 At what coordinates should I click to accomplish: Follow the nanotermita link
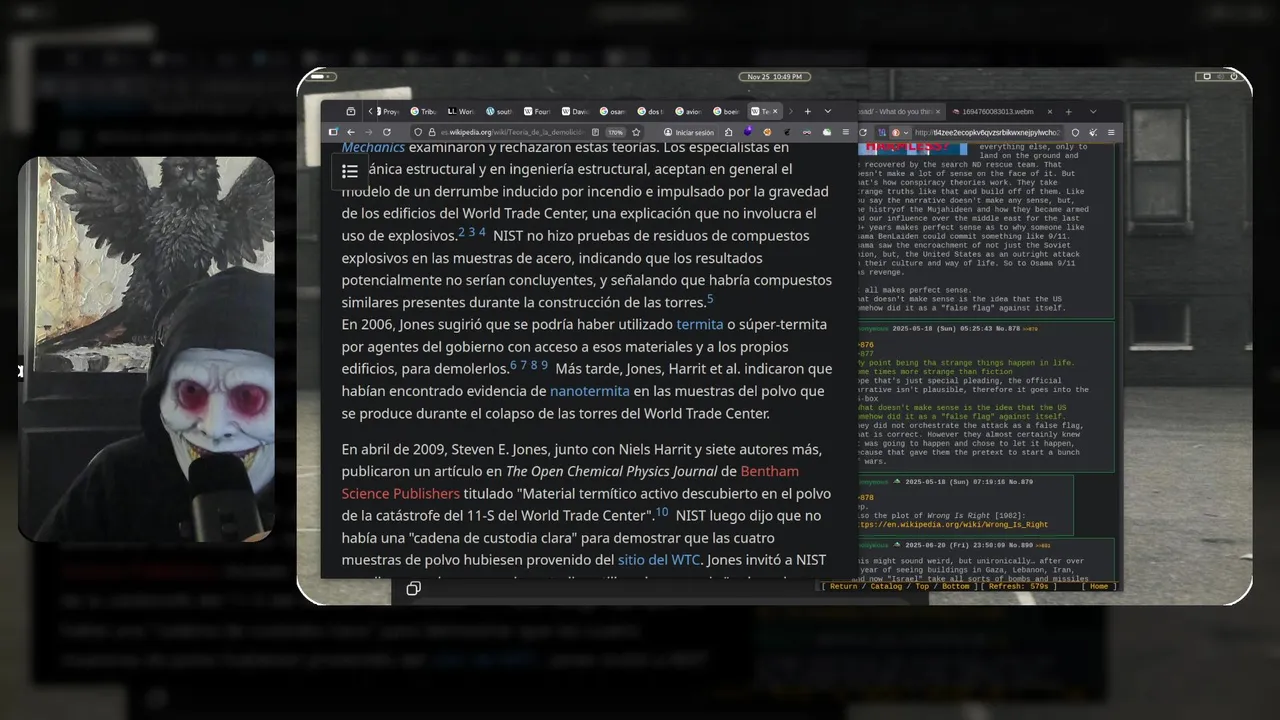click(x=589, y=391)
